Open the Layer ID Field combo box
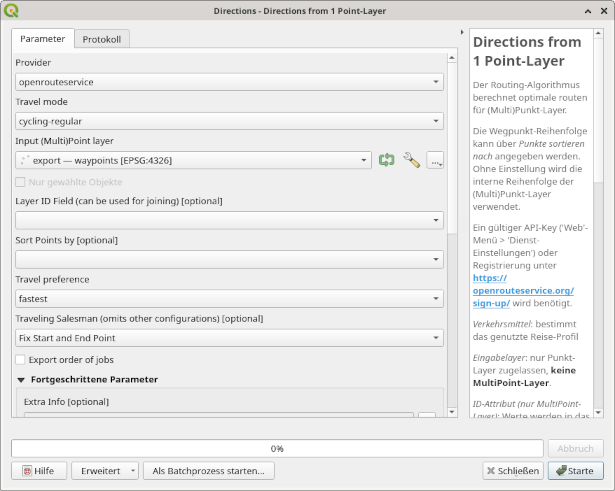 click(x=230, y=220)
